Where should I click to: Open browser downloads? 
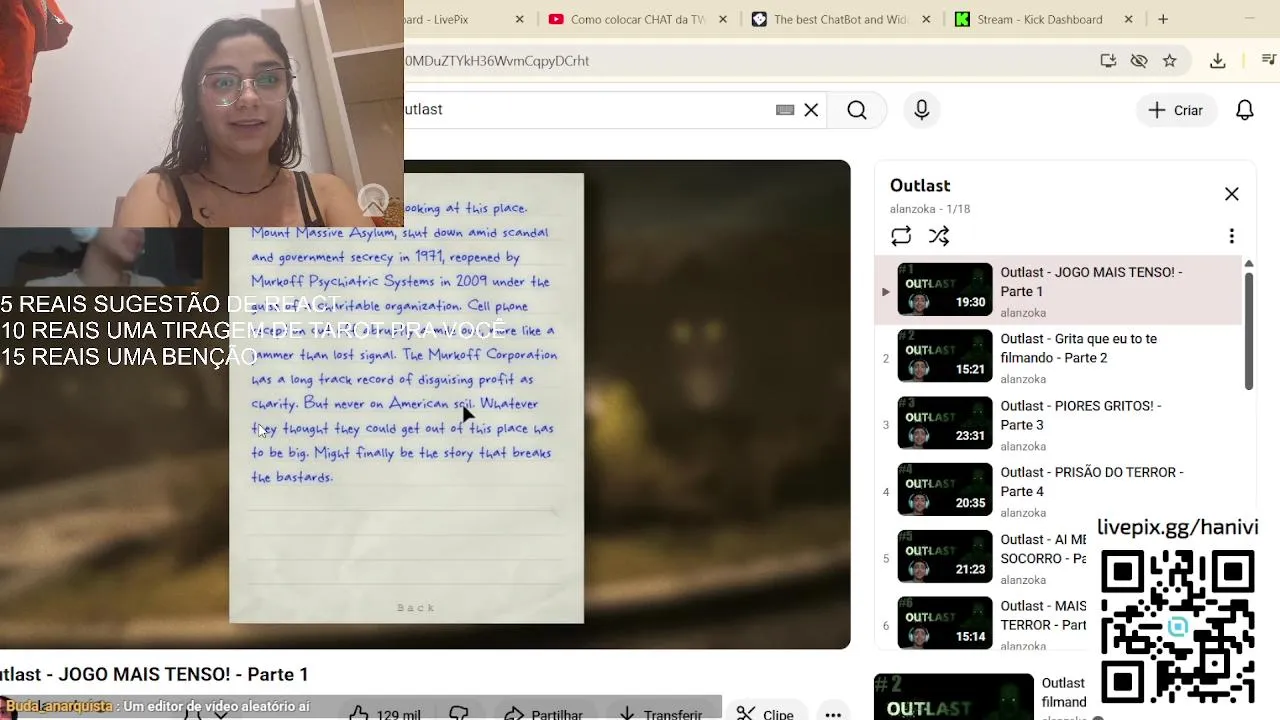pos(1217,61)
